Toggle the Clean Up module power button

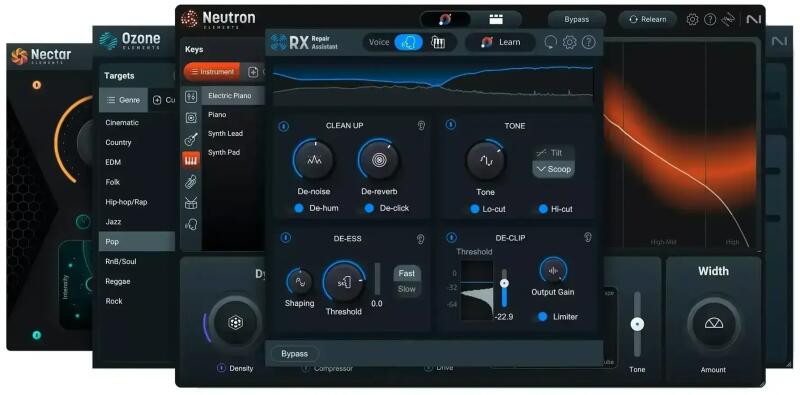[x=284, y=126]
